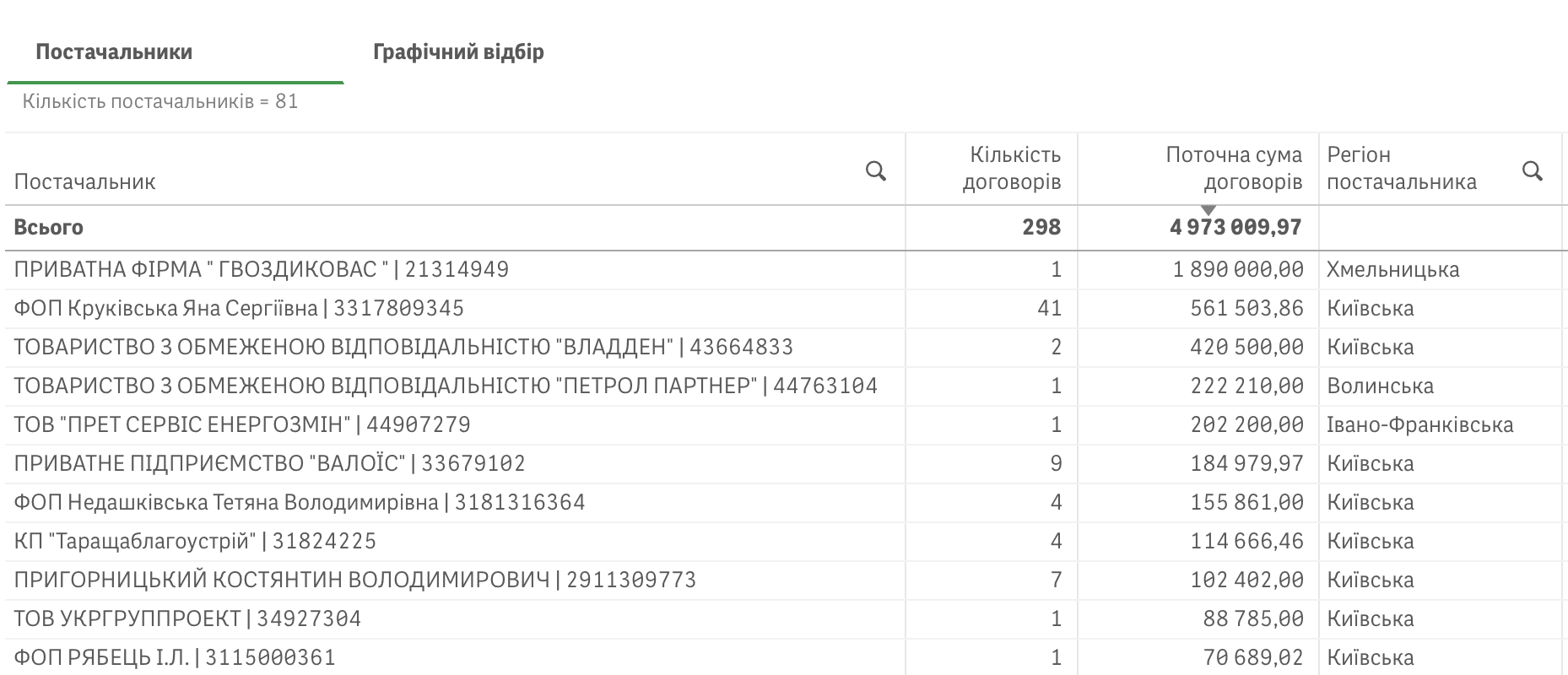
Task: Filter by region Хмельницька
Action: click(1392, 270)
